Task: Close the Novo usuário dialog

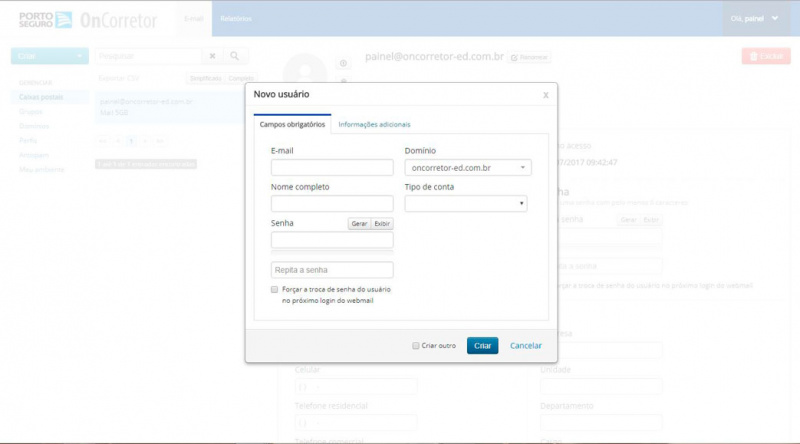Action: pyautogui.click(x=545, y=95)
